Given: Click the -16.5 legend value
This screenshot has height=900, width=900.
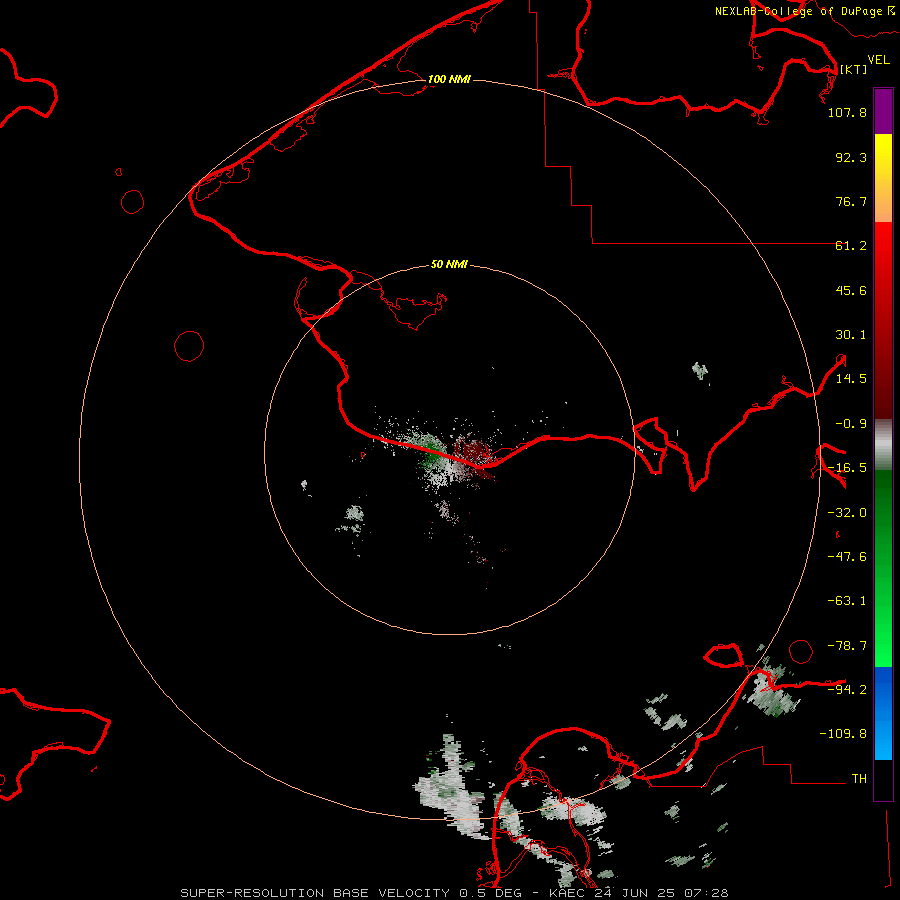Looking at the screenshot, I should pyautogui.click(x=847, y=468).
